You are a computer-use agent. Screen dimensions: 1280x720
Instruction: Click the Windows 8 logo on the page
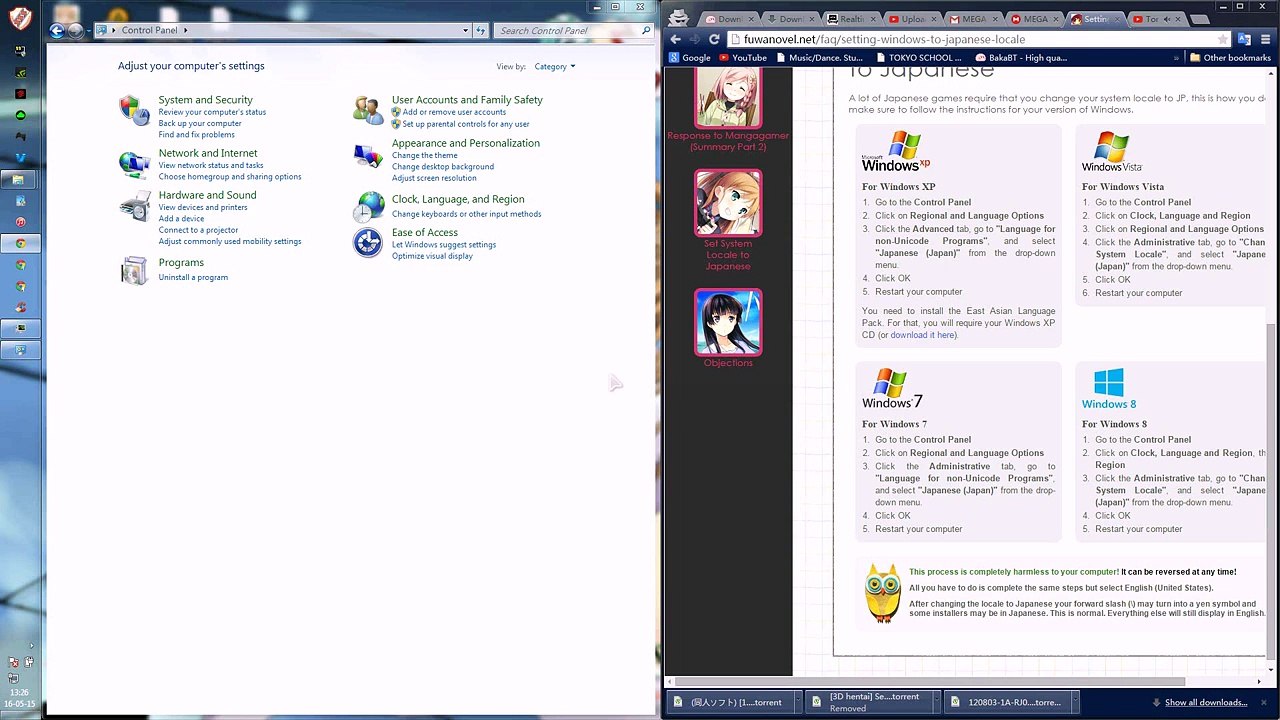pyautogui.click(x=1108, y=388)
